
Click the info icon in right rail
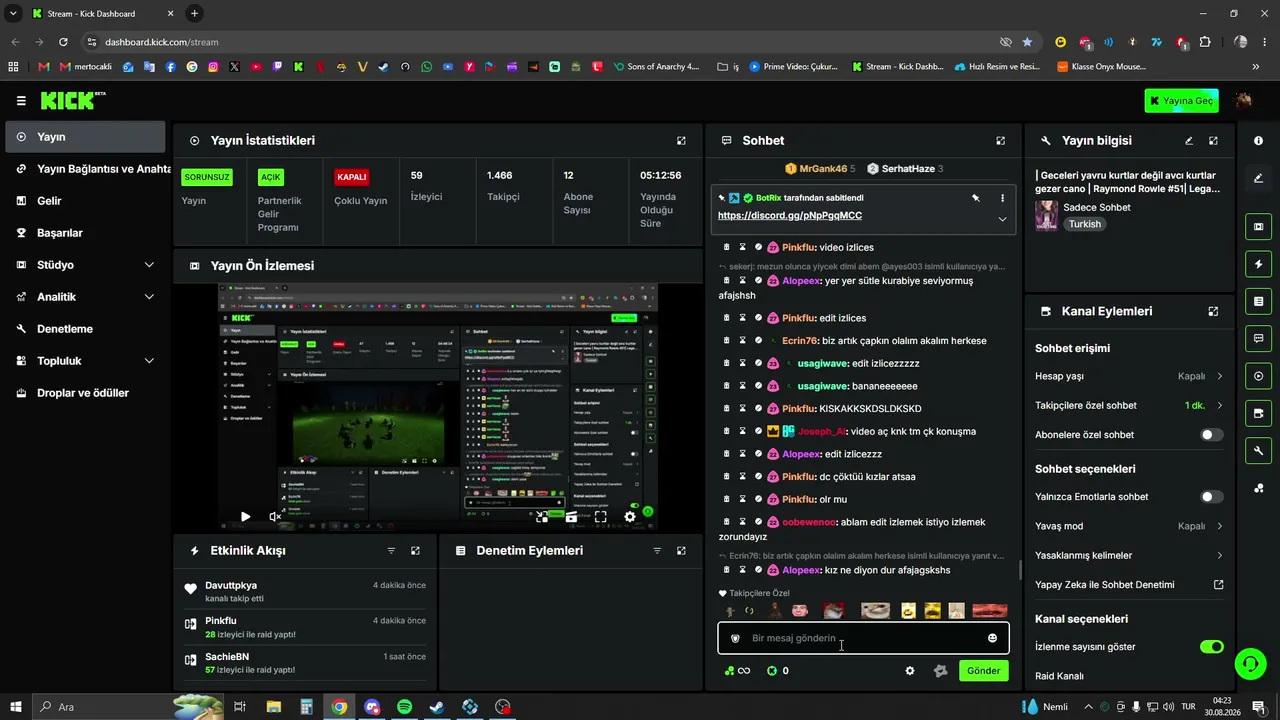tap(1258, 141)
